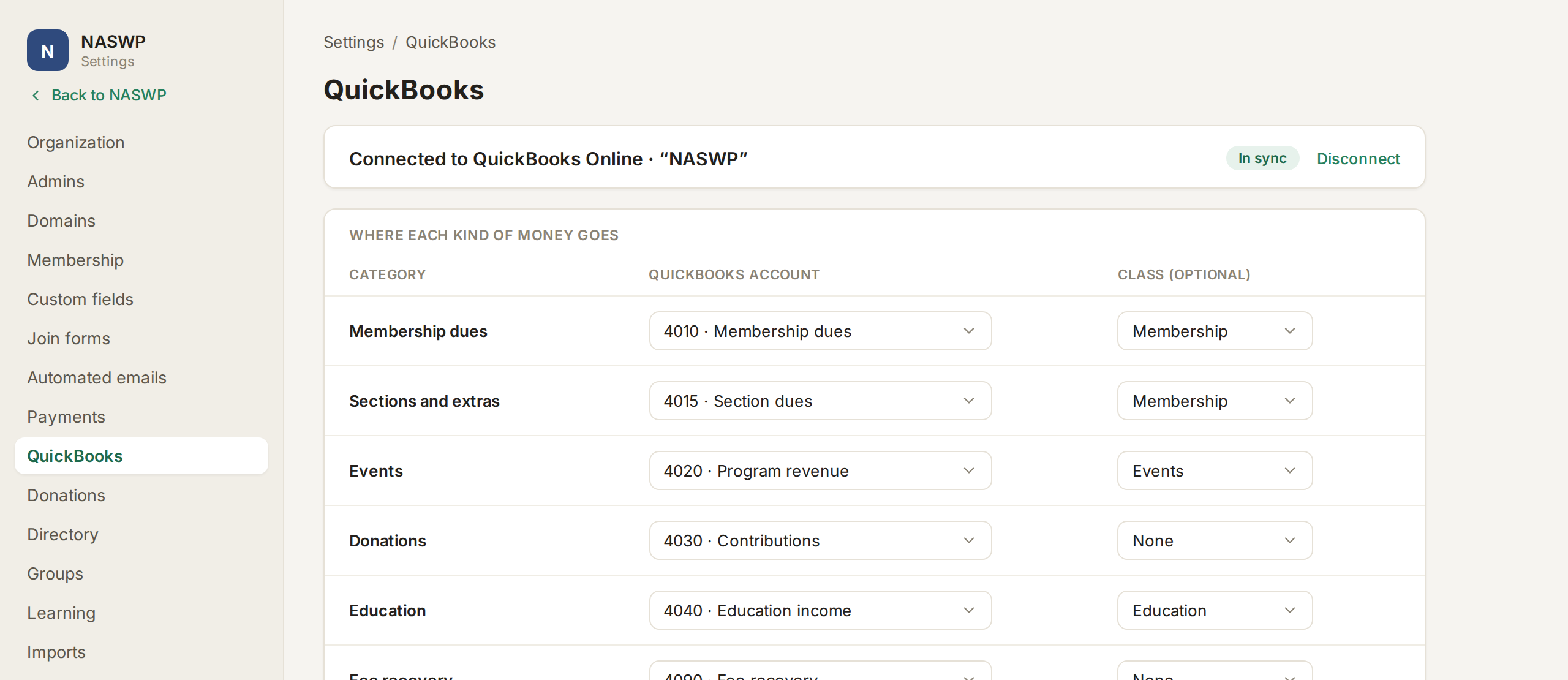
Task: Click the Class (Optional) column header
Action: point(1184,274)
